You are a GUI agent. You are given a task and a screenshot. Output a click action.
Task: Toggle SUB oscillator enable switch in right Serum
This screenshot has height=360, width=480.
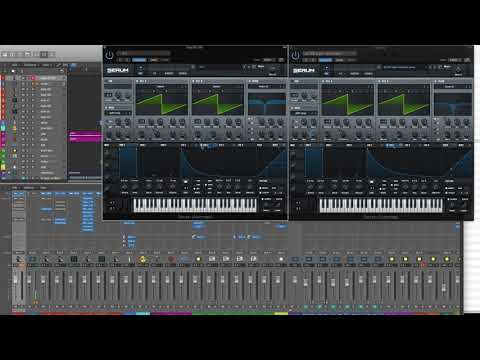292,81
